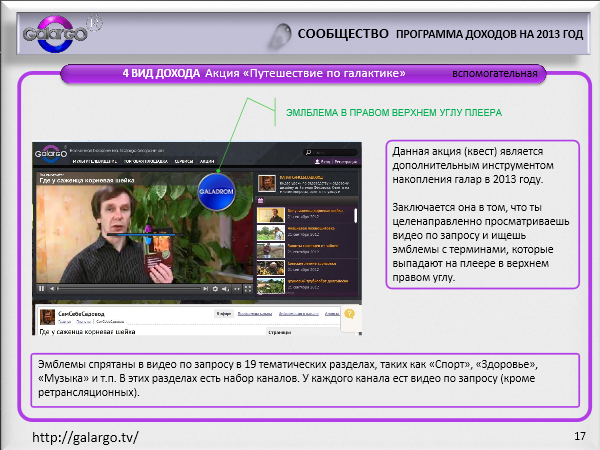Open the player's more options dots button
600x450 pixels.
[x=237, y=289]
